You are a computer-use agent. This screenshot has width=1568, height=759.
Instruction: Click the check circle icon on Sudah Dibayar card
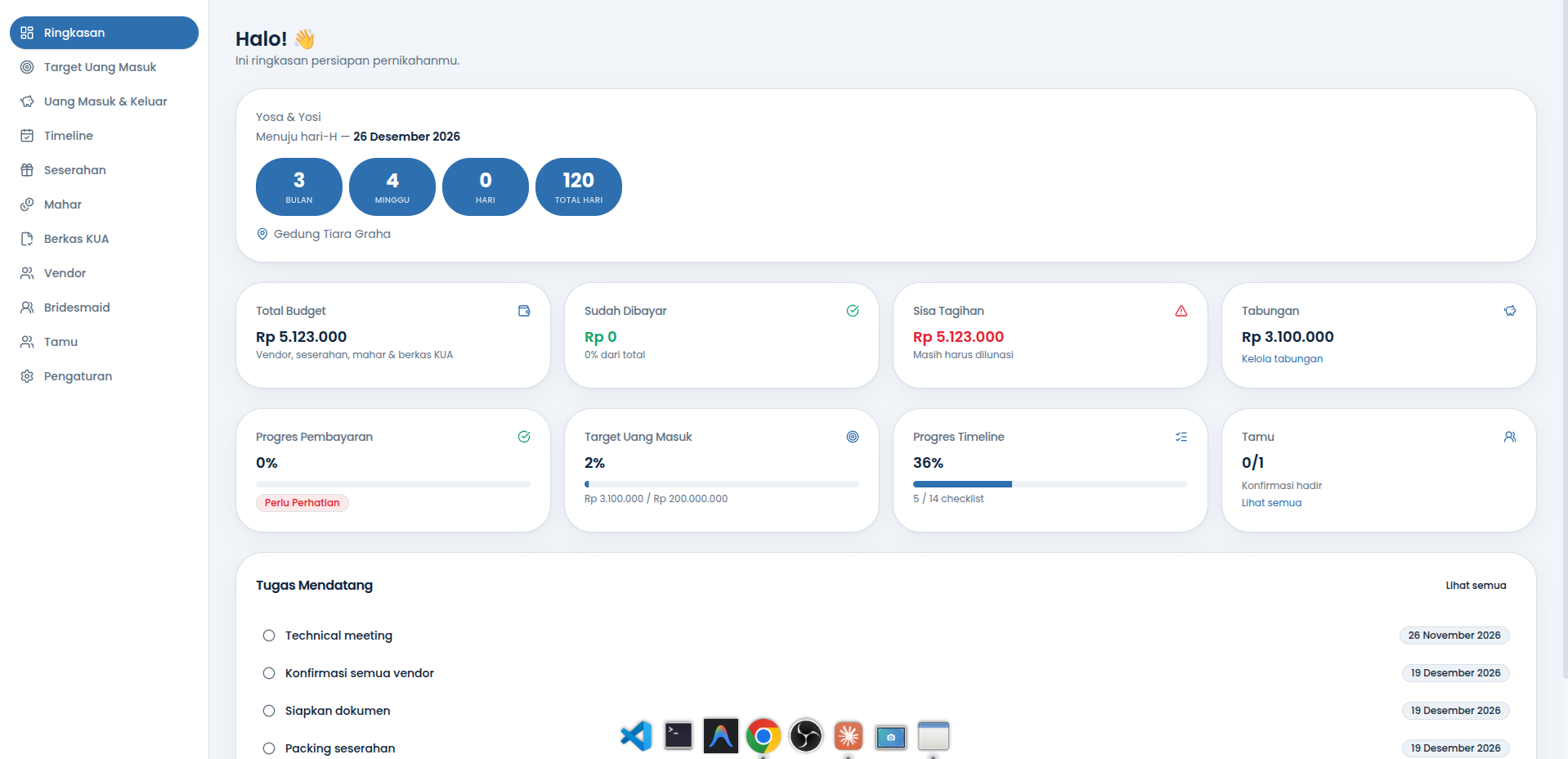click(853, 311)
